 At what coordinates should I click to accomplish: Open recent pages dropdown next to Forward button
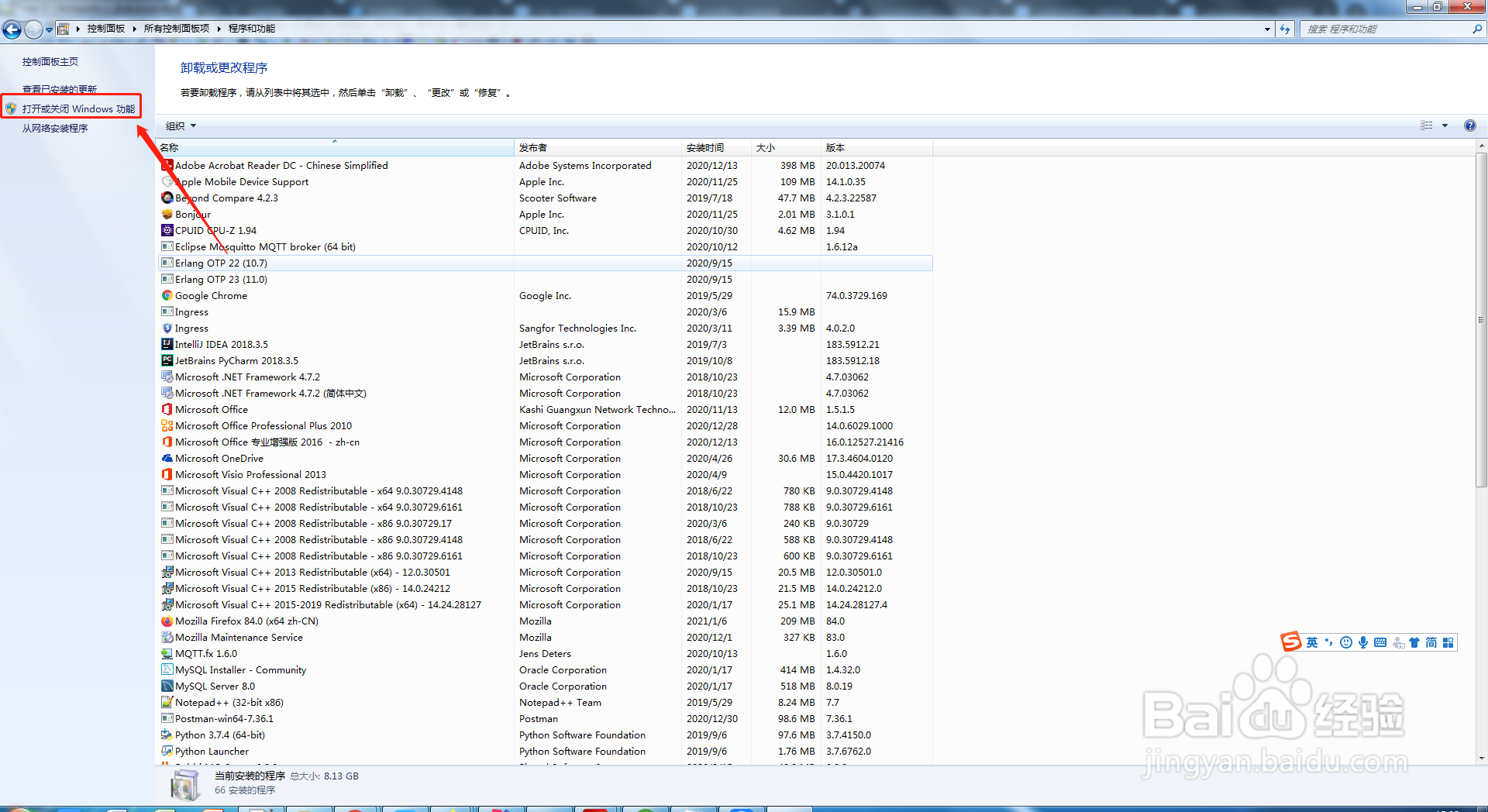[49, 29]
